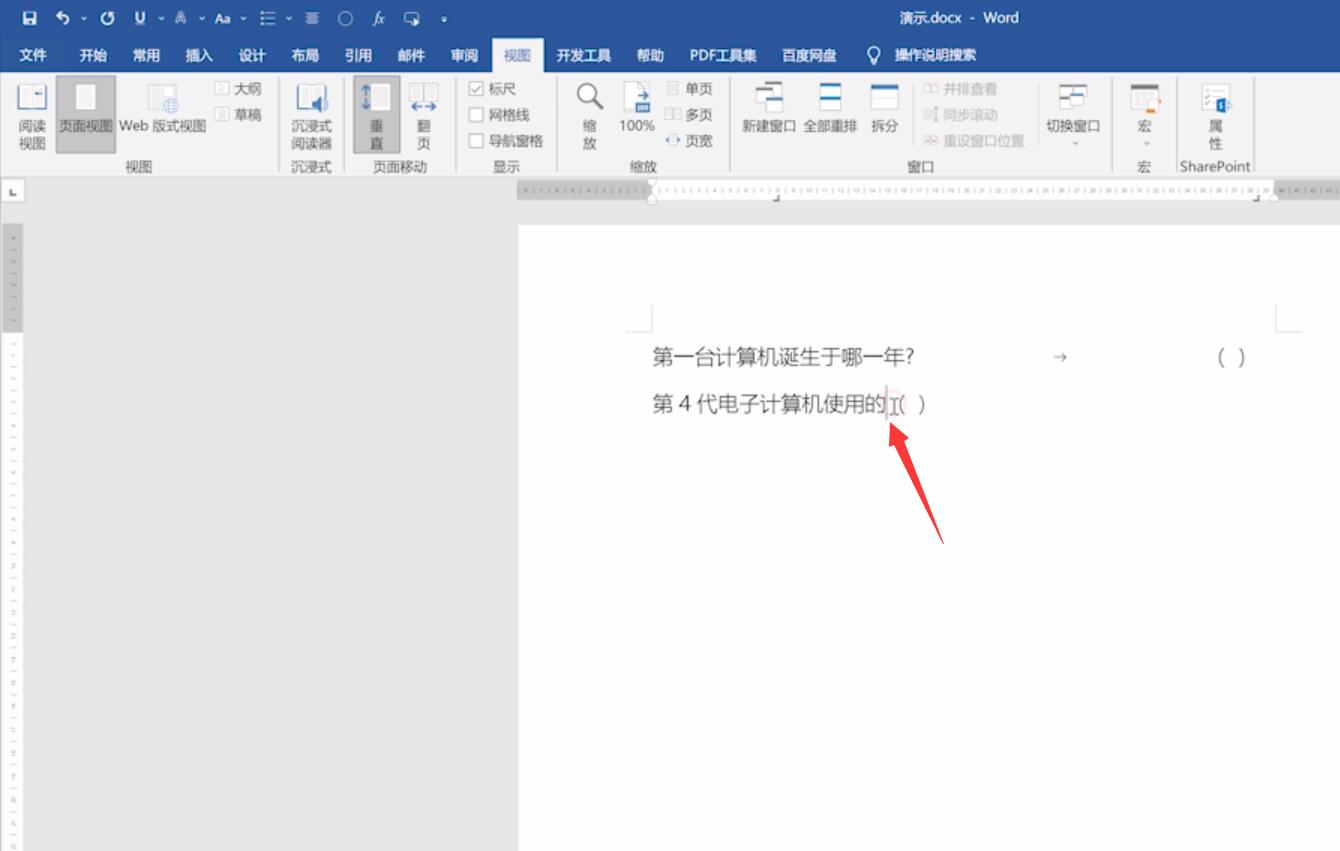This screenshot has width=1340, height=851.
Task: Expand the text effects dropdown arrow
Action: point(201,18)
